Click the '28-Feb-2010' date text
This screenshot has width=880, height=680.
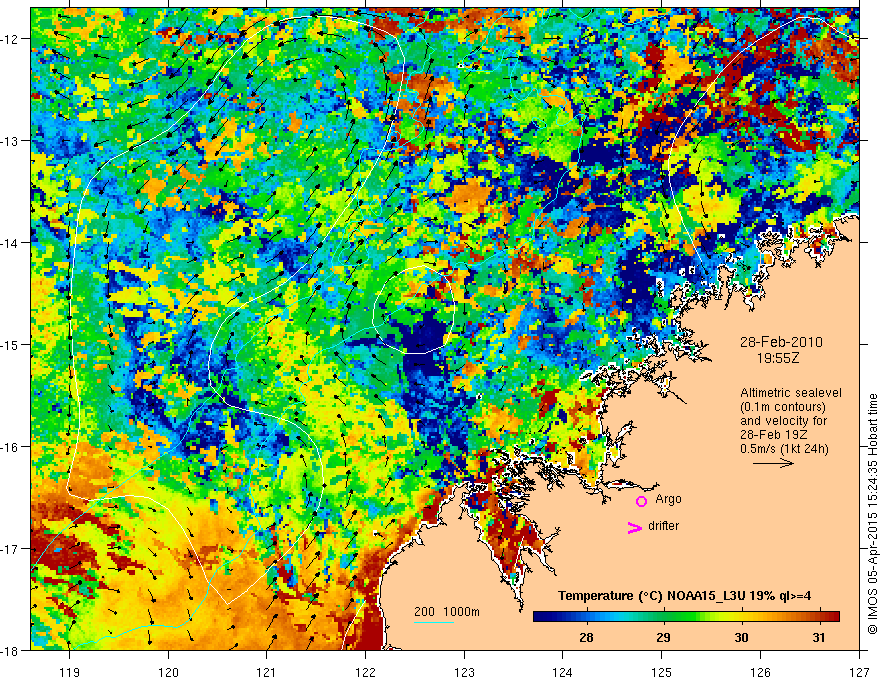781,342
